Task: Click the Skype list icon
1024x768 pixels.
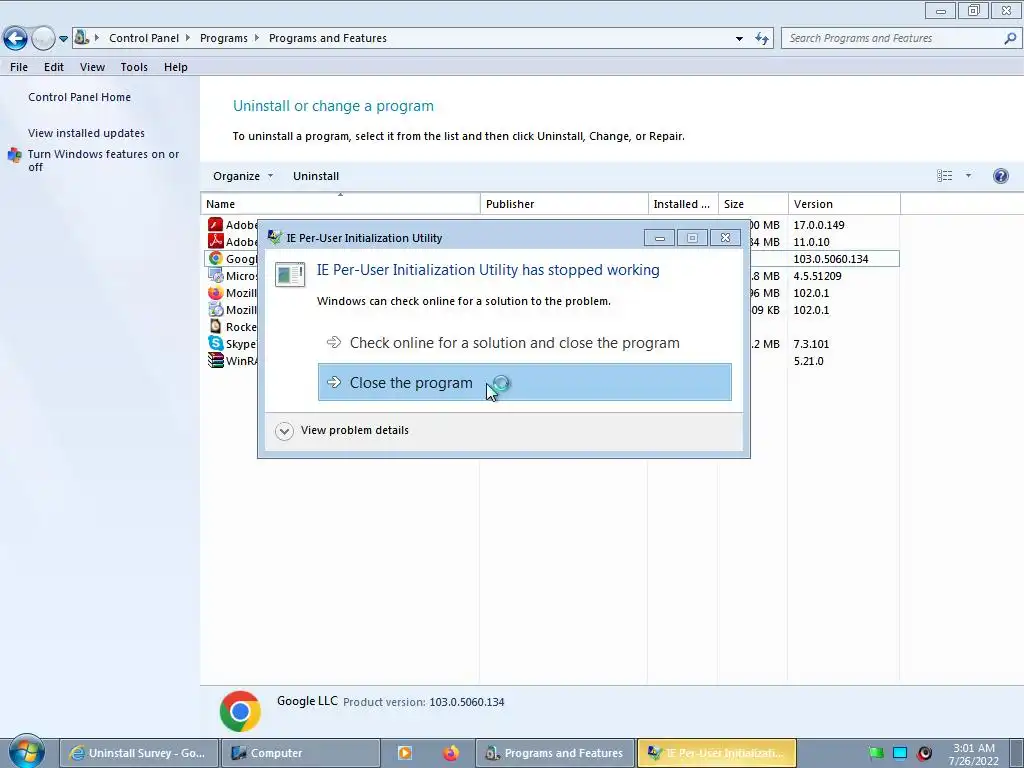Action: click(x=215, y=344)
